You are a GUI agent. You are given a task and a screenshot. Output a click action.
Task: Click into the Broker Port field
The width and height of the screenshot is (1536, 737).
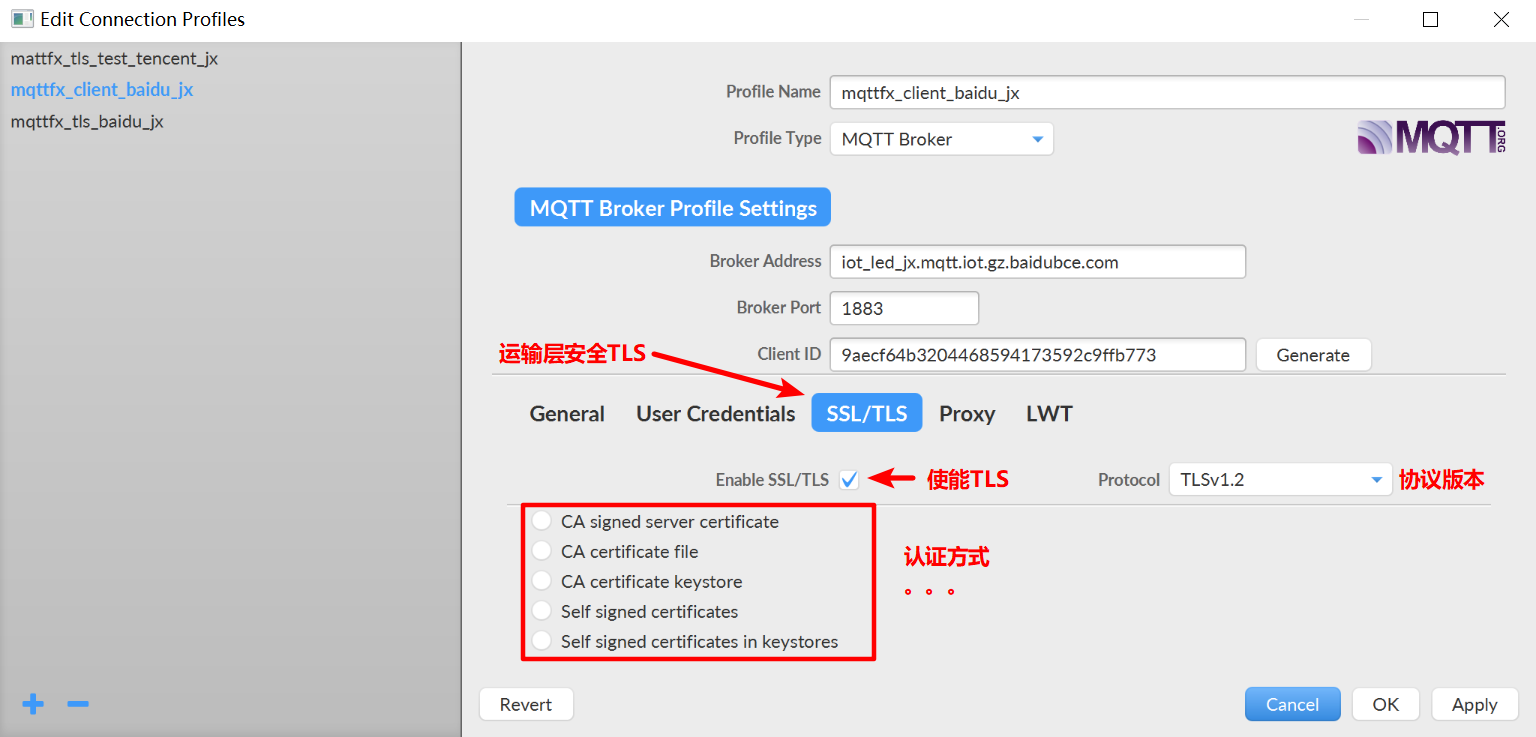[x=904, y=308]
